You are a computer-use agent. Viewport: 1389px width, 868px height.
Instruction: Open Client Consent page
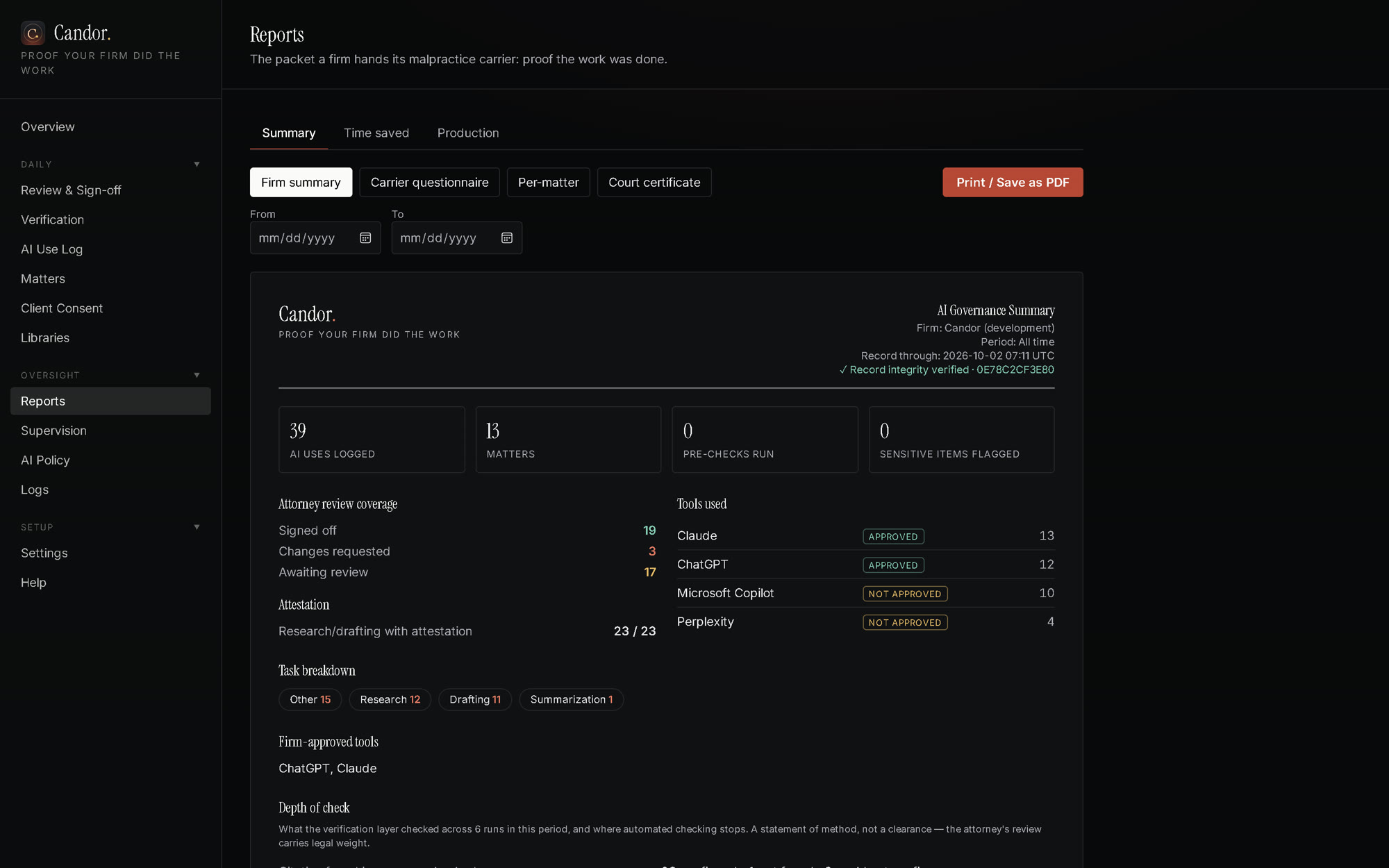[110, 308]
